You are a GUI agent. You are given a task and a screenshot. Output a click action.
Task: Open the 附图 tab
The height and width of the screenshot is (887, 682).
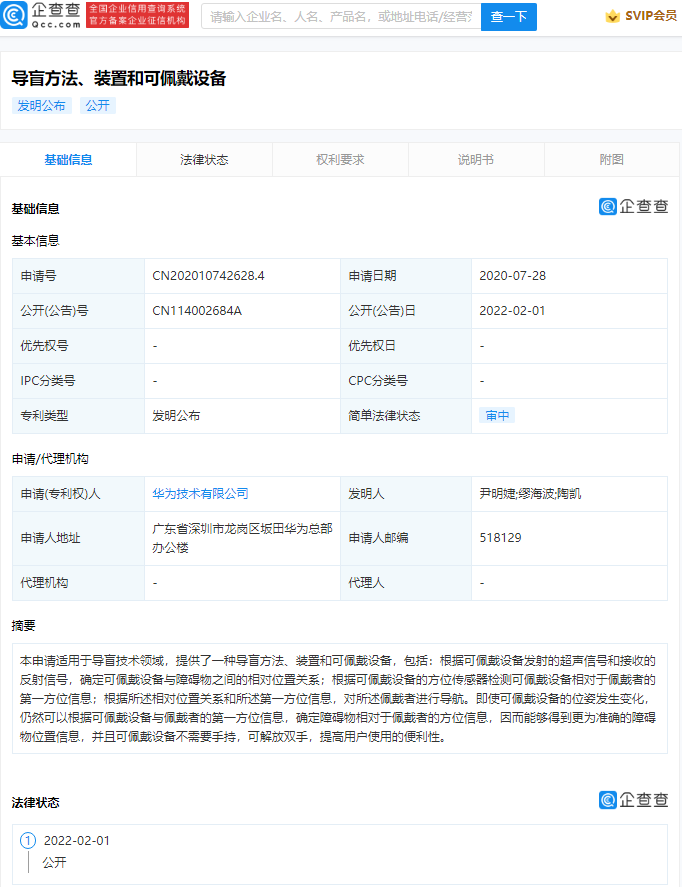coord(612,160)
